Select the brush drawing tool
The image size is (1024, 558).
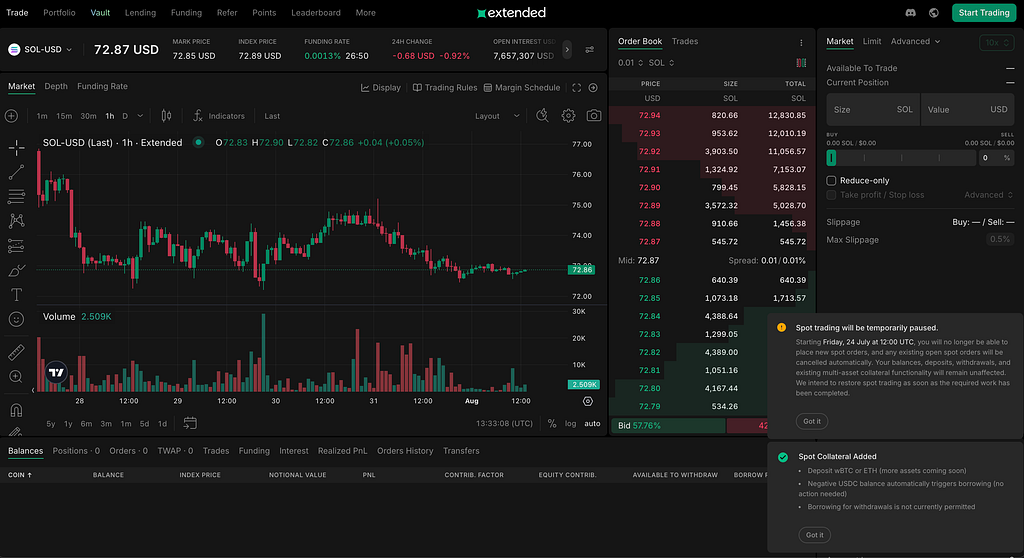pos(16,270)
